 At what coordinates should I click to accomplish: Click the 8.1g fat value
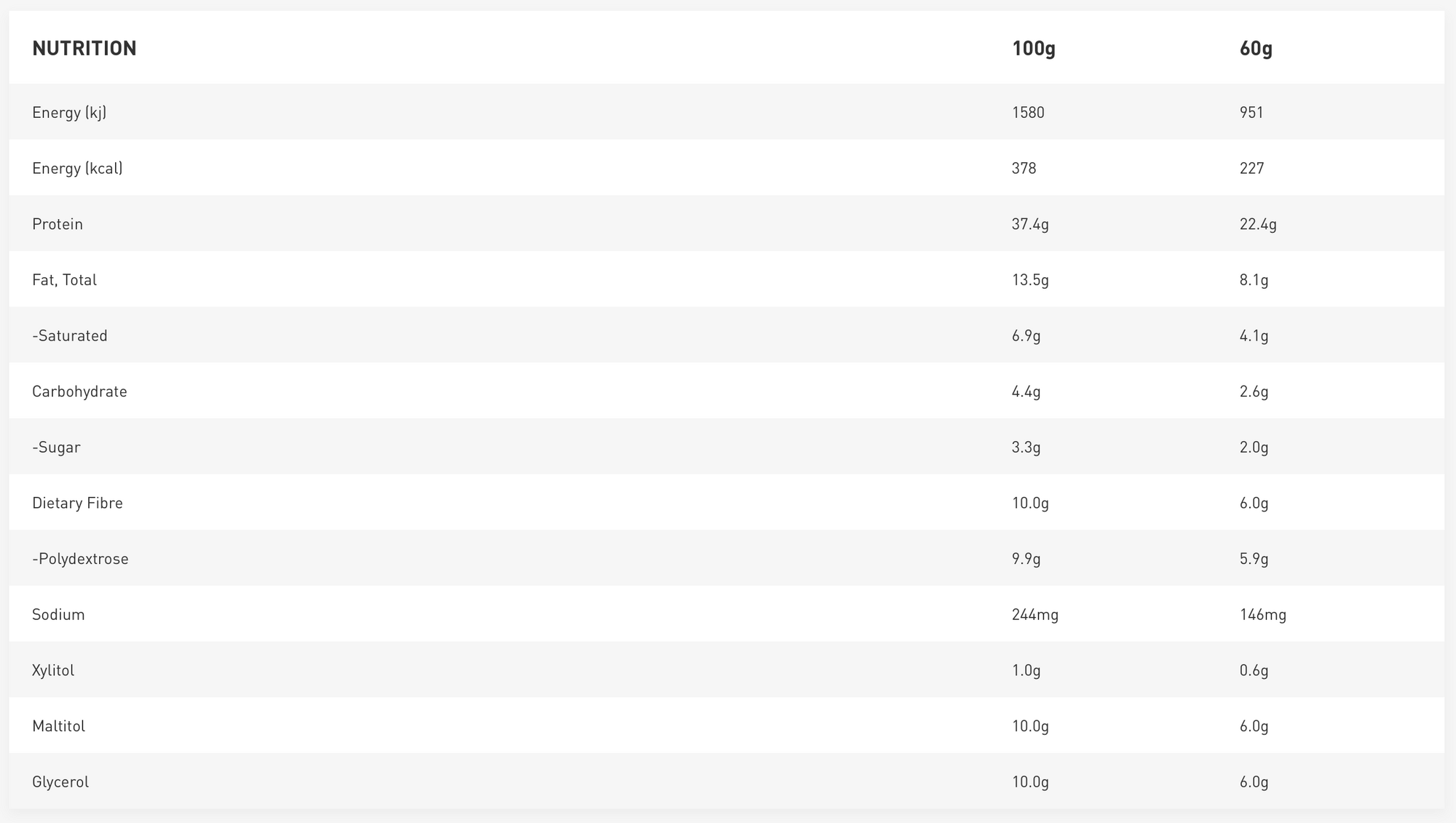1254,279
